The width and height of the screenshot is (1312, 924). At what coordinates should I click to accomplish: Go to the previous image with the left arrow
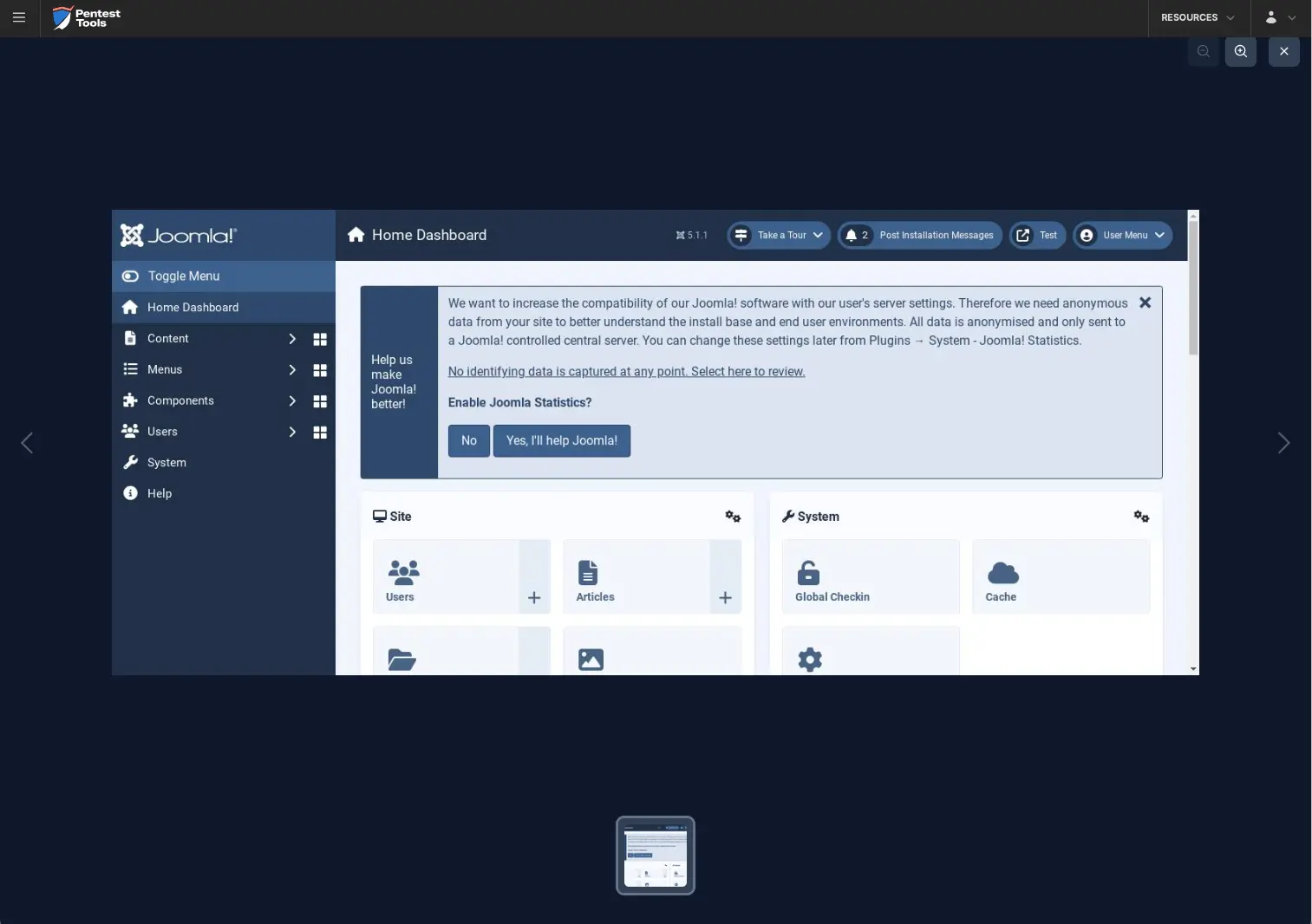point(27,443)
